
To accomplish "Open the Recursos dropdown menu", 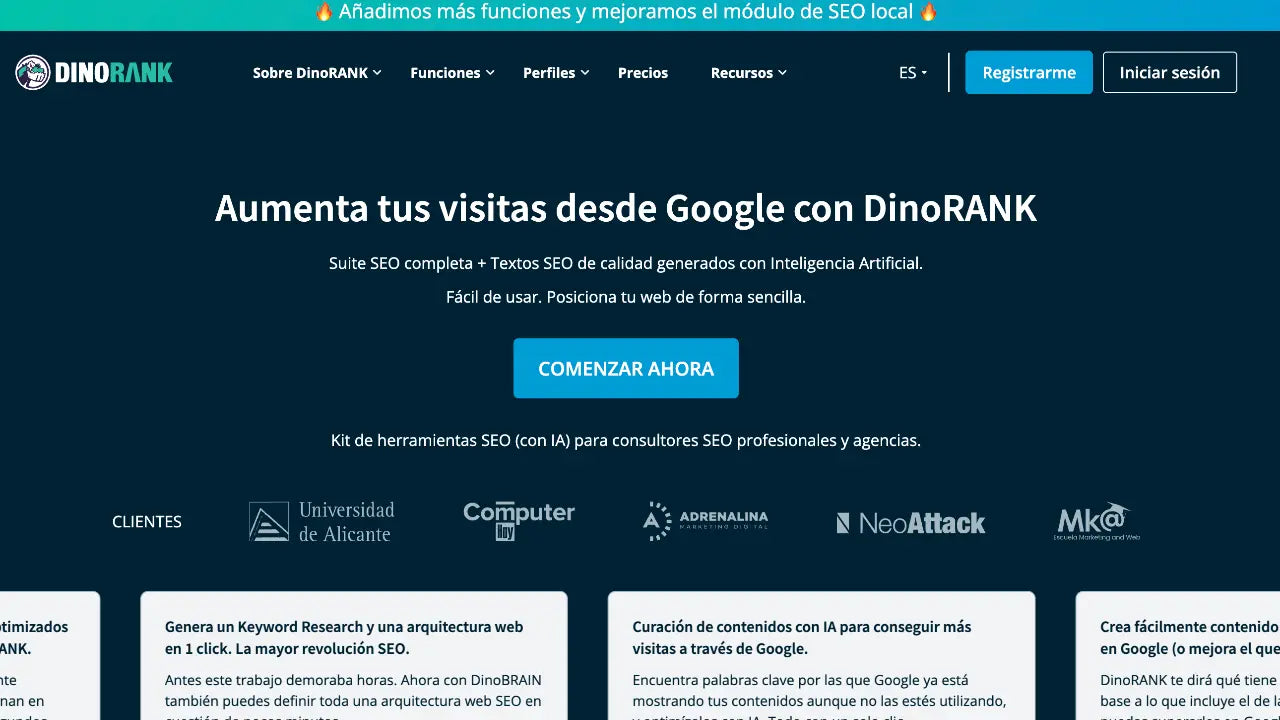I will 742,72.
